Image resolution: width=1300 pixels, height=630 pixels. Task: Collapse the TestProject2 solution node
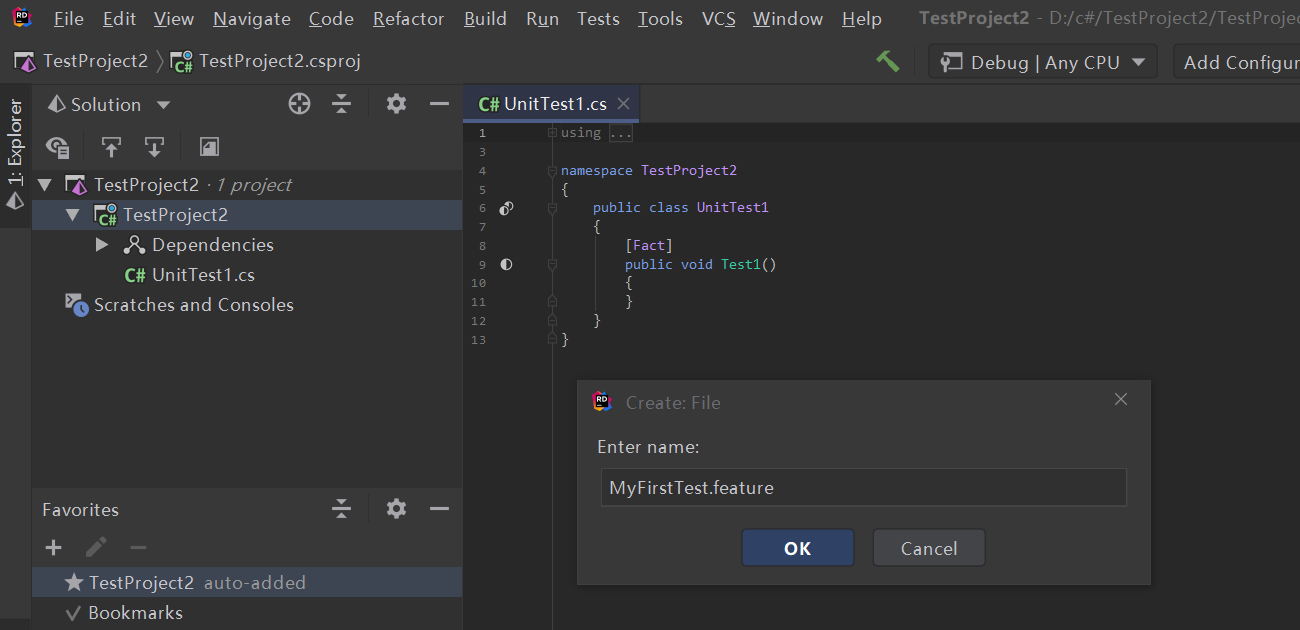coord(44,185)
